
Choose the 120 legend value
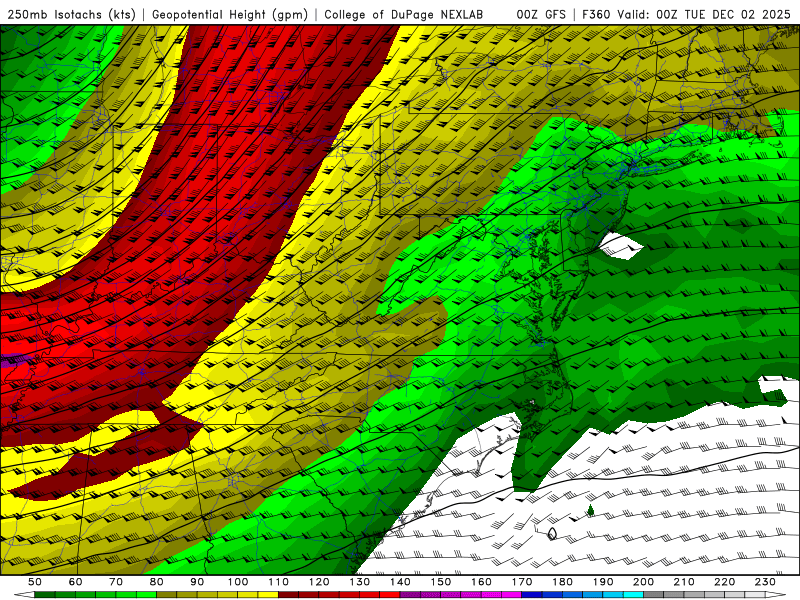(319, 582)
